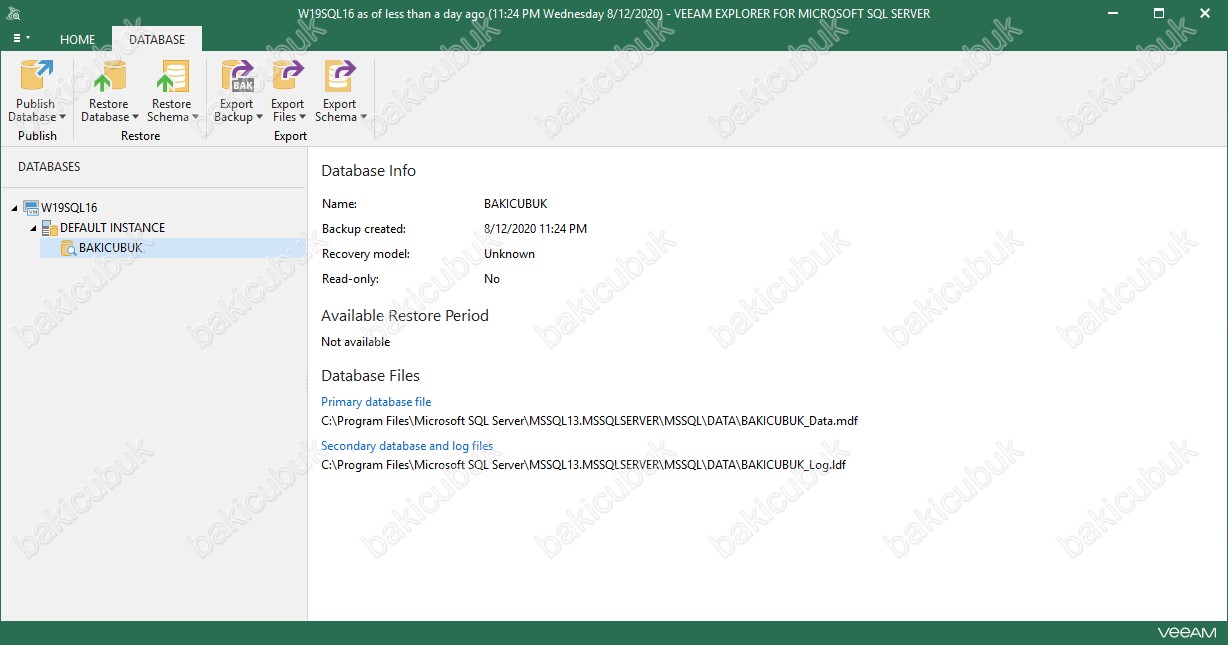Open Secondary database and log files link
The height and width of the screenshot is (645, 1228).
(x=407, y=446)
